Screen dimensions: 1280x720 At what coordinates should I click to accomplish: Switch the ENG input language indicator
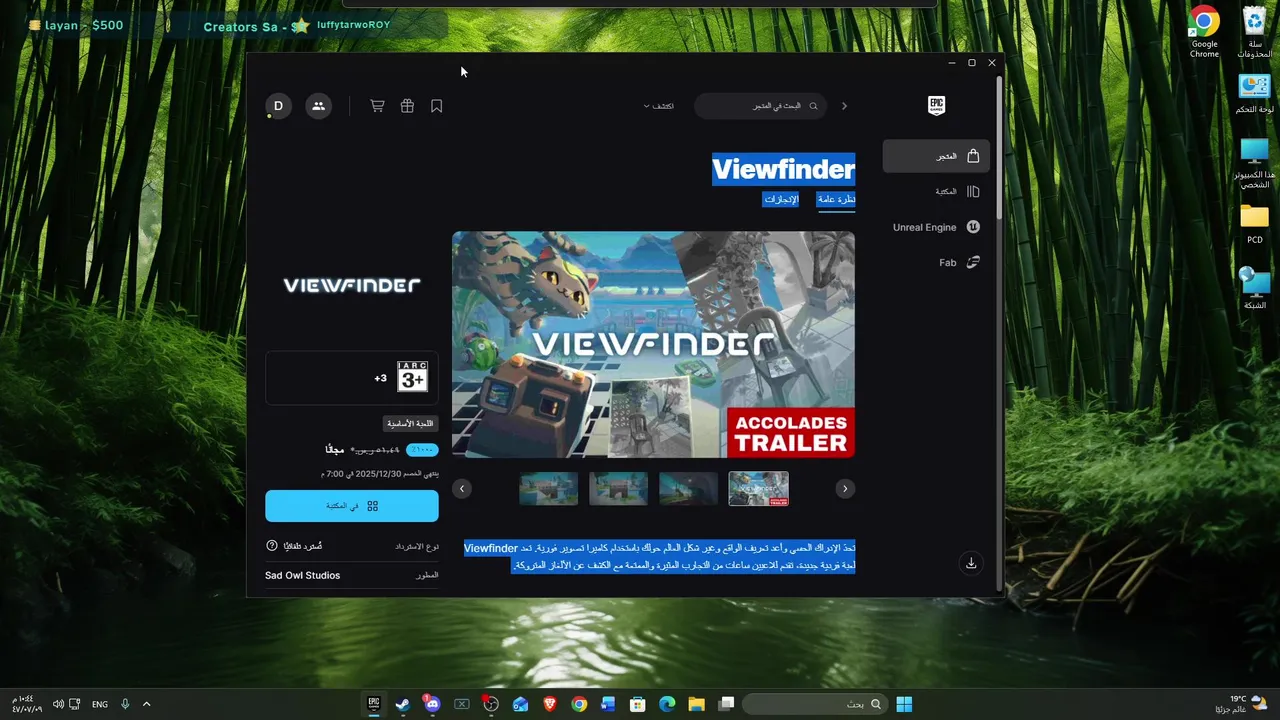click(x=100, y=704)
